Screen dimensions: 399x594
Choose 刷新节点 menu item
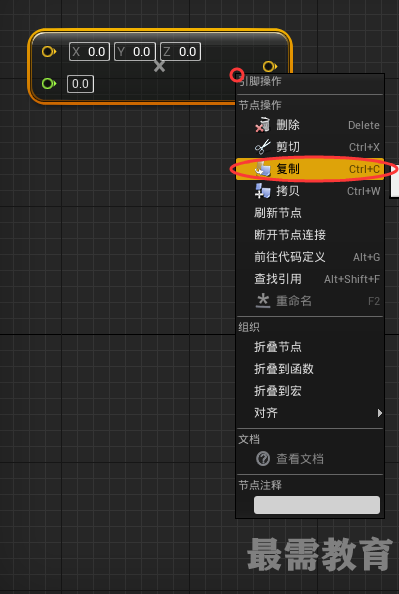[x=310, y=213]
